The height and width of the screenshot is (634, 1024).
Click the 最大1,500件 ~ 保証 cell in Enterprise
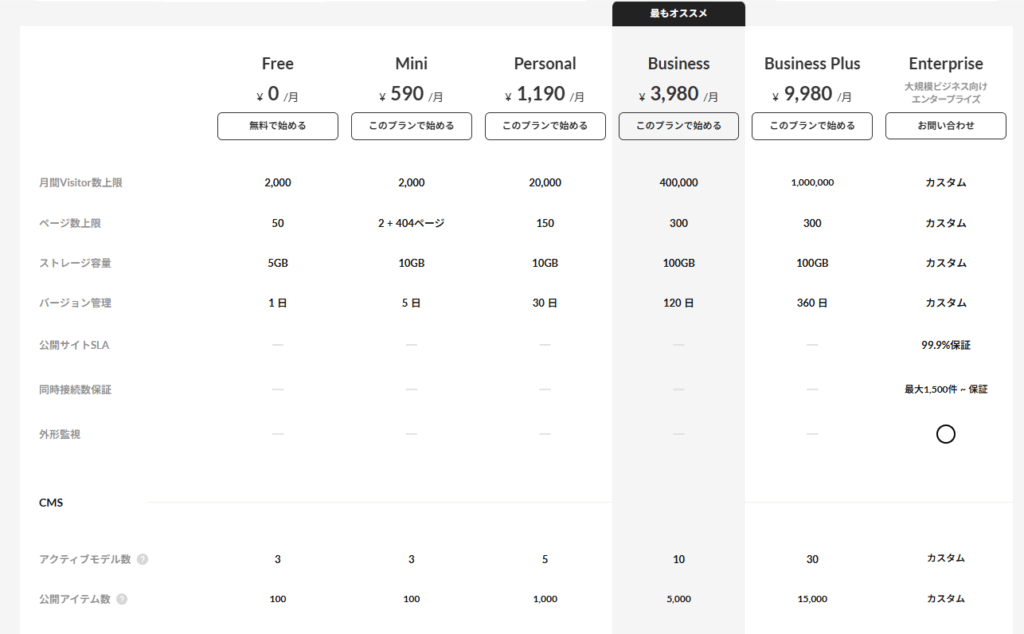pos(945,389)
